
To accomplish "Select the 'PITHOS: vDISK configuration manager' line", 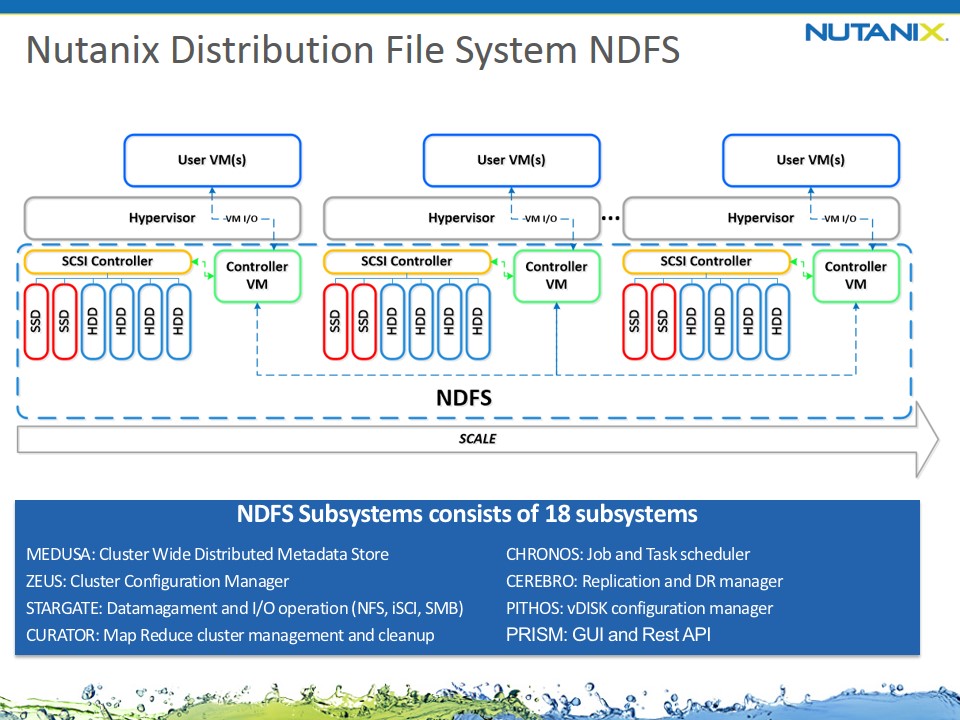I will pyautogui.click(x=640, y=608).
